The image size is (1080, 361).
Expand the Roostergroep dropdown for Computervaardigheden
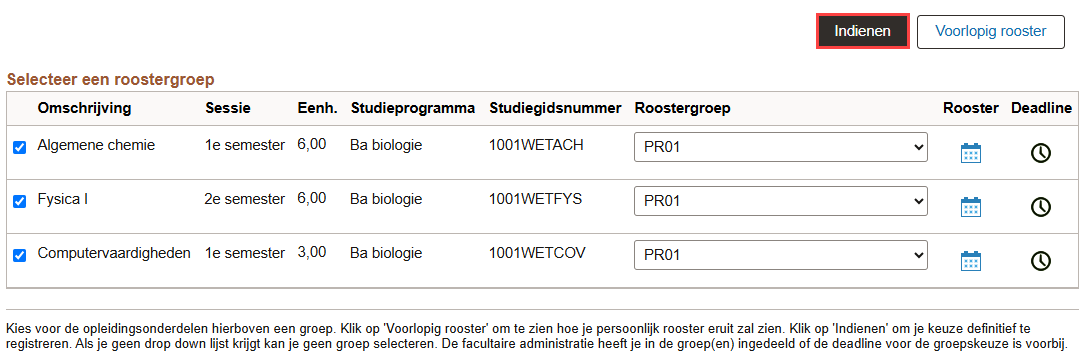[x=780, y=255]
